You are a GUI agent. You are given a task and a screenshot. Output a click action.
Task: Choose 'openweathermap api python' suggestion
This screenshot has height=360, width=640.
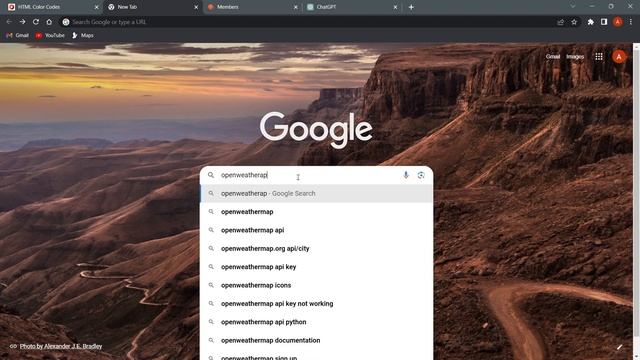[x=316, y=322]
